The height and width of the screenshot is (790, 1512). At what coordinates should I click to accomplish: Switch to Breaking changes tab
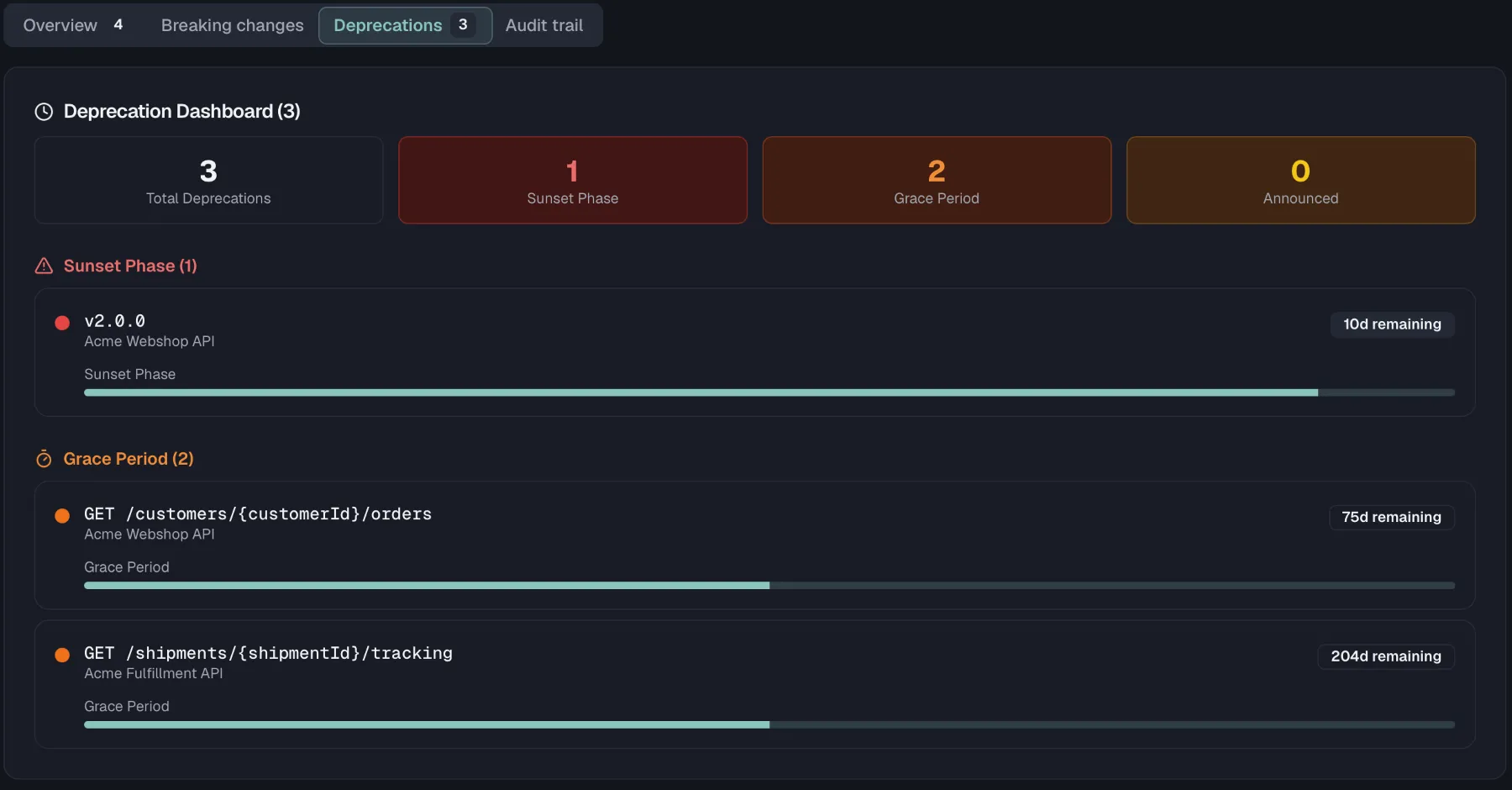(232, 25)
